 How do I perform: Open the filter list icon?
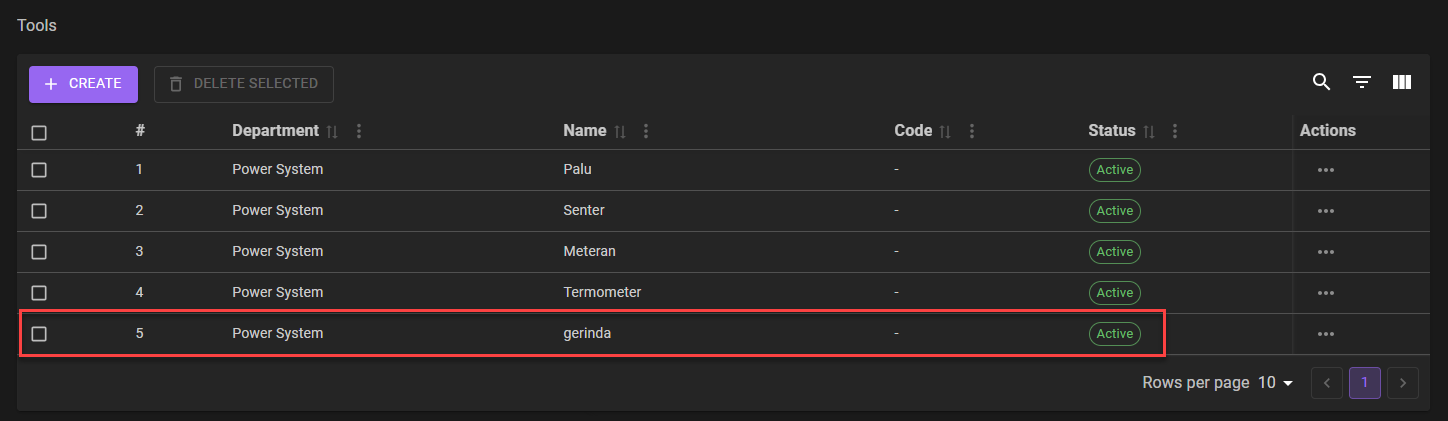[1361, 83]
